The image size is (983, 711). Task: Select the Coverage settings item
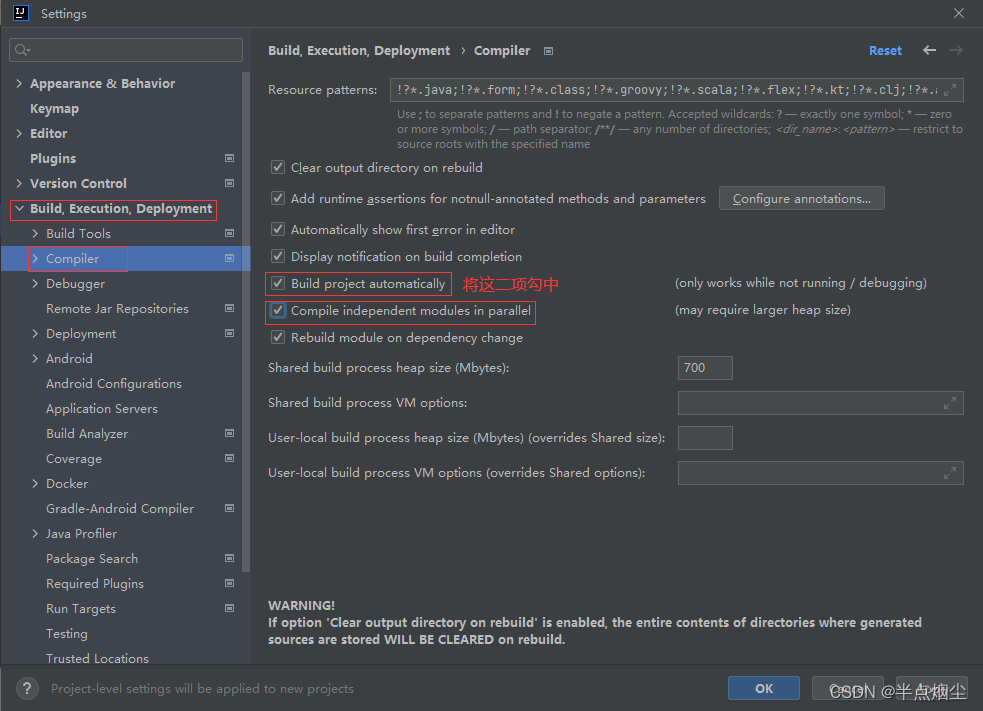[x=74, y=458]
